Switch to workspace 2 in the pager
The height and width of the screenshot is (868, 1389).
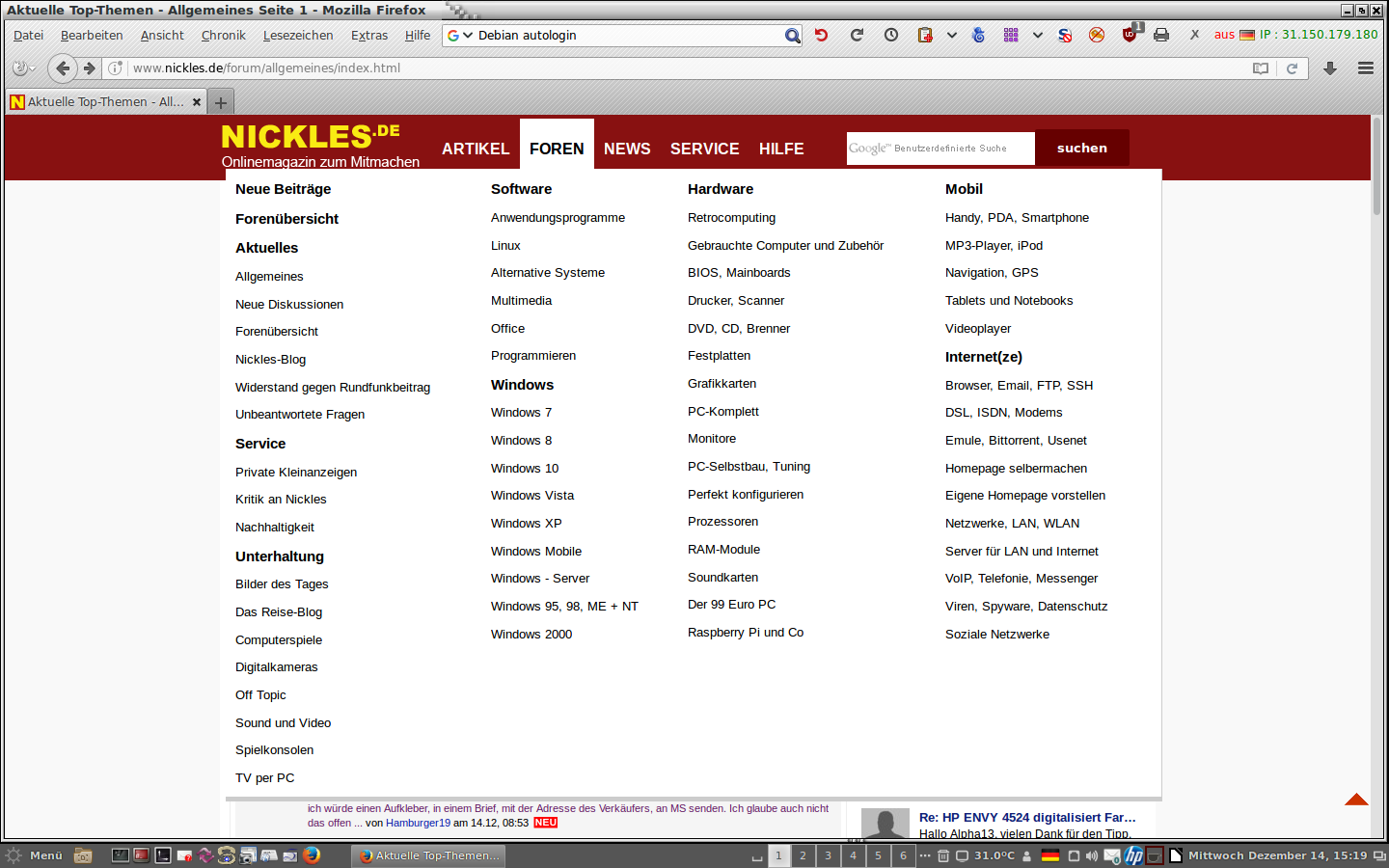tap(803, 855)
